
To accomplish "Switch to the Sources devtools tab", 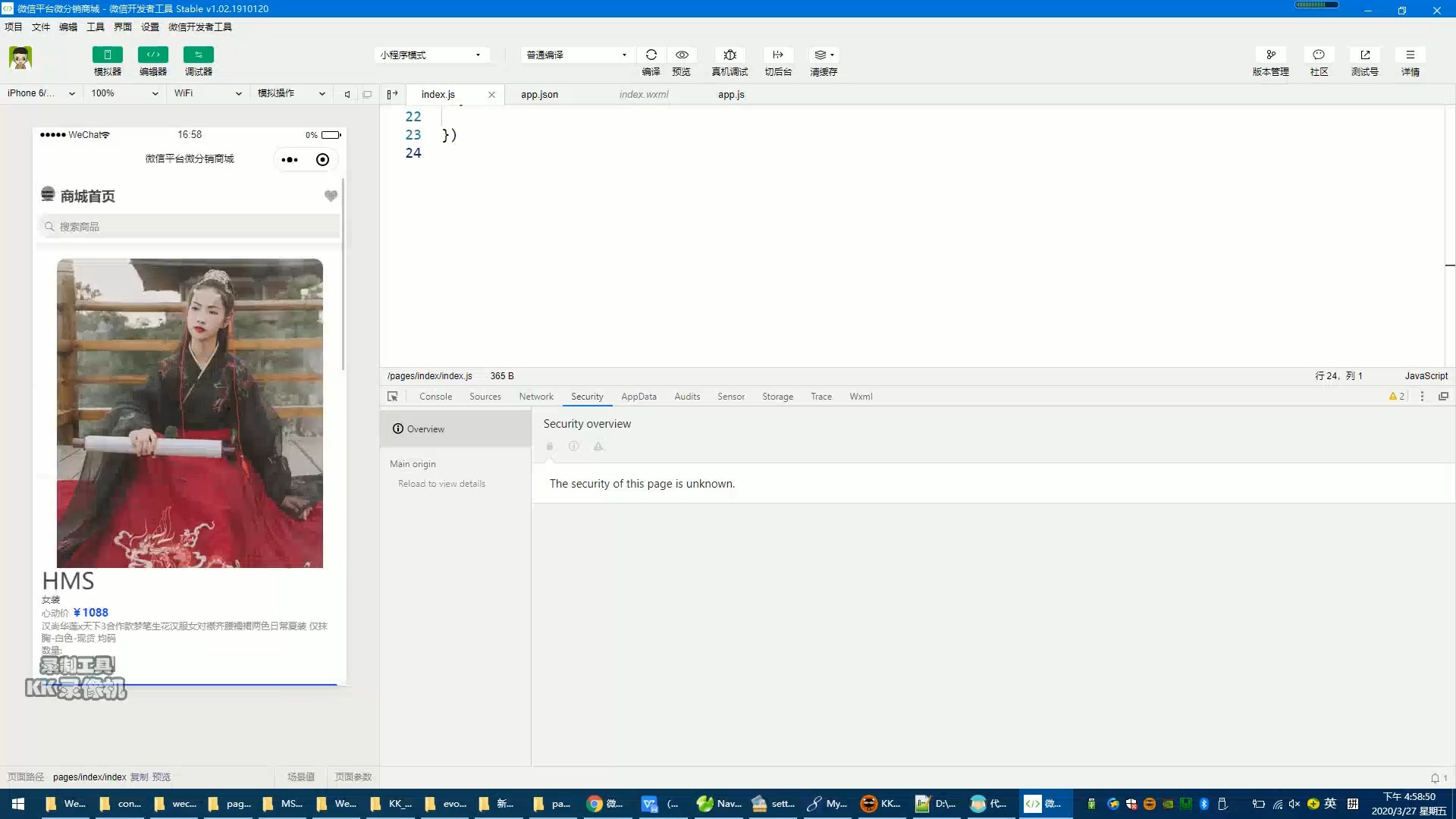I will point(485,396).
